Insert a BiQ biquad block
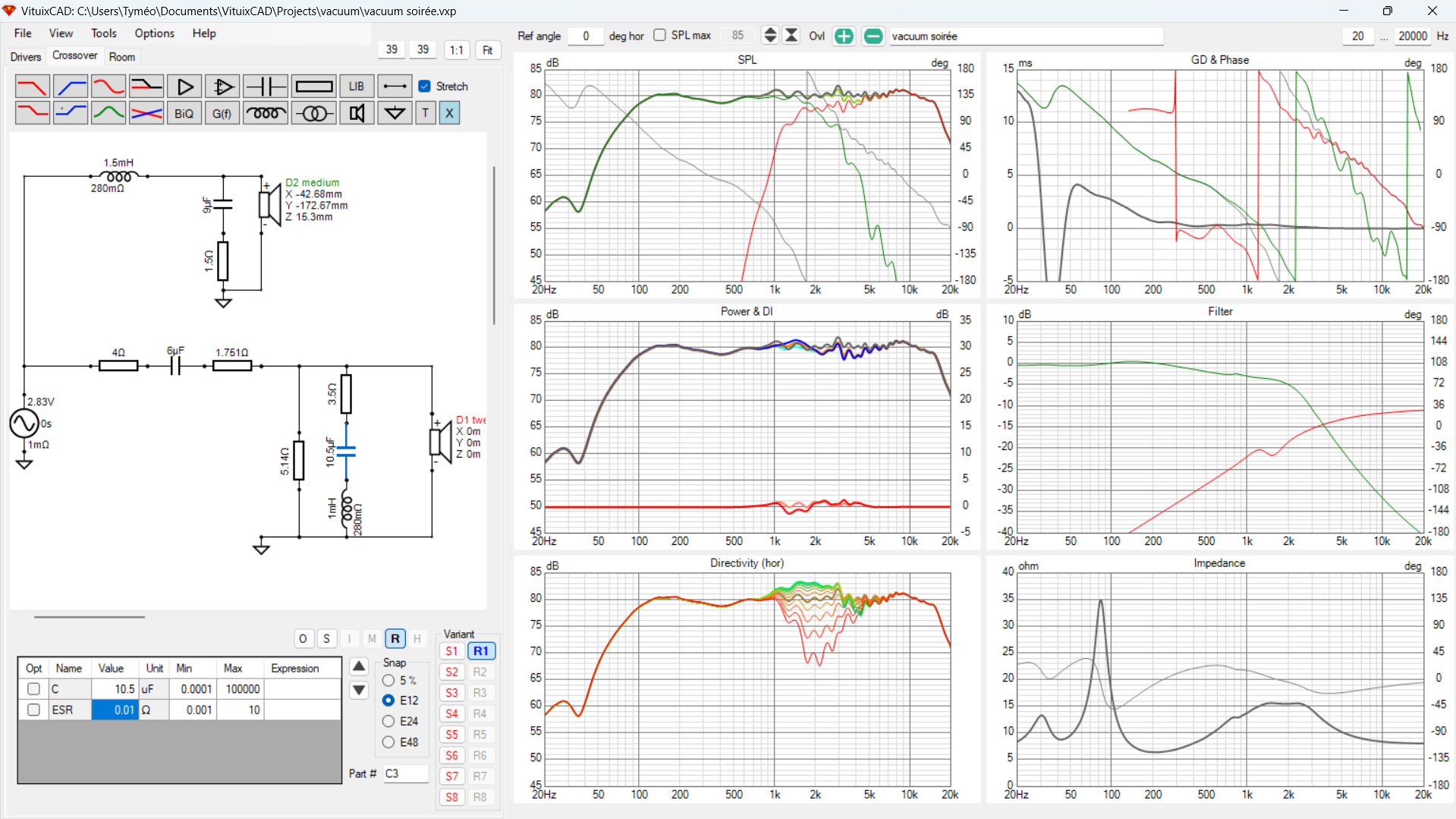This screenshot has height=819, width=1456. click(184, 113)
